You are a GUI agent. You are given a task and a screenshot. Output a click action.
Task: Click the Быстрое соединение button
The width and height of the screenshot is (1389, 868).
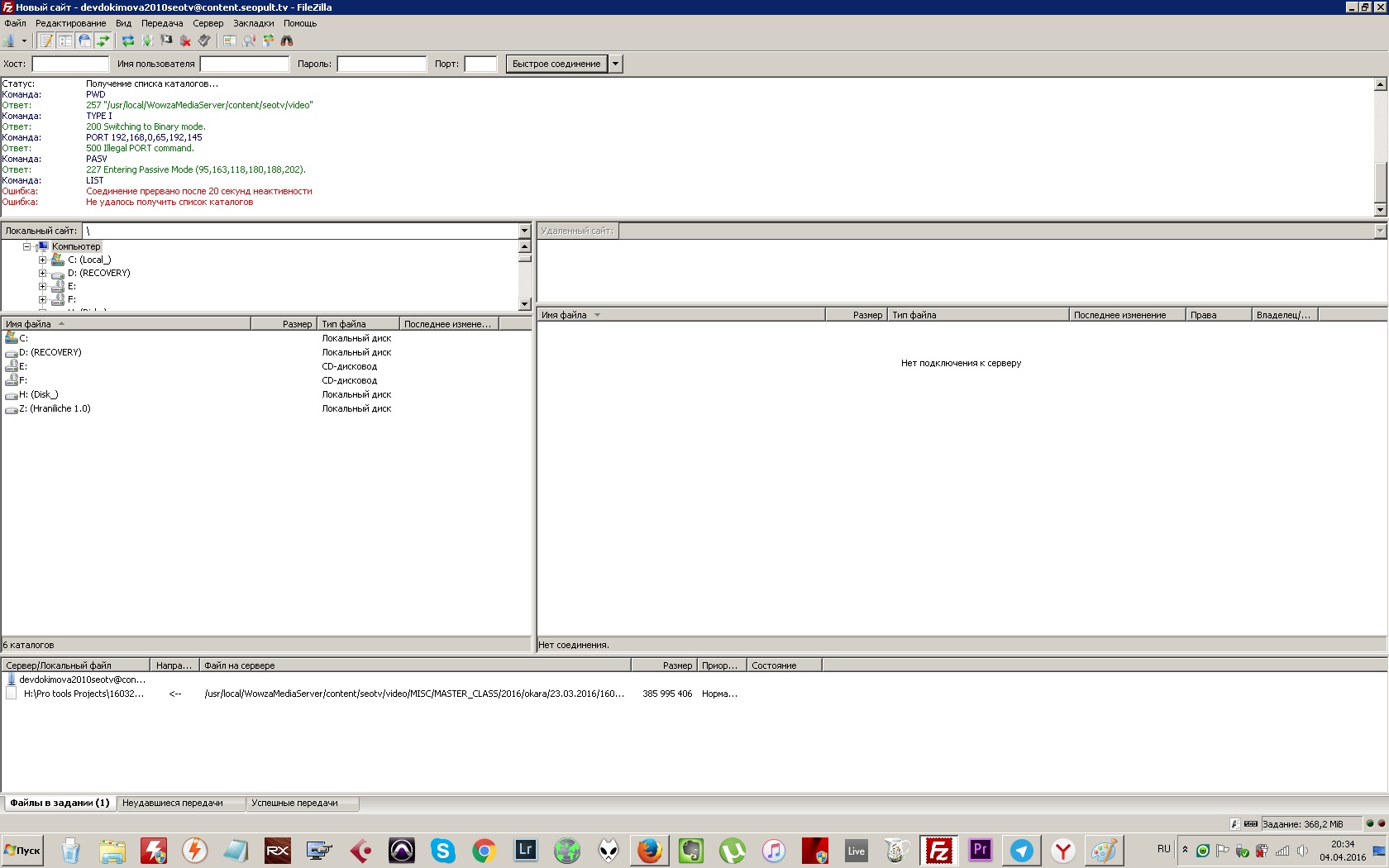click(x=556, y=64)
